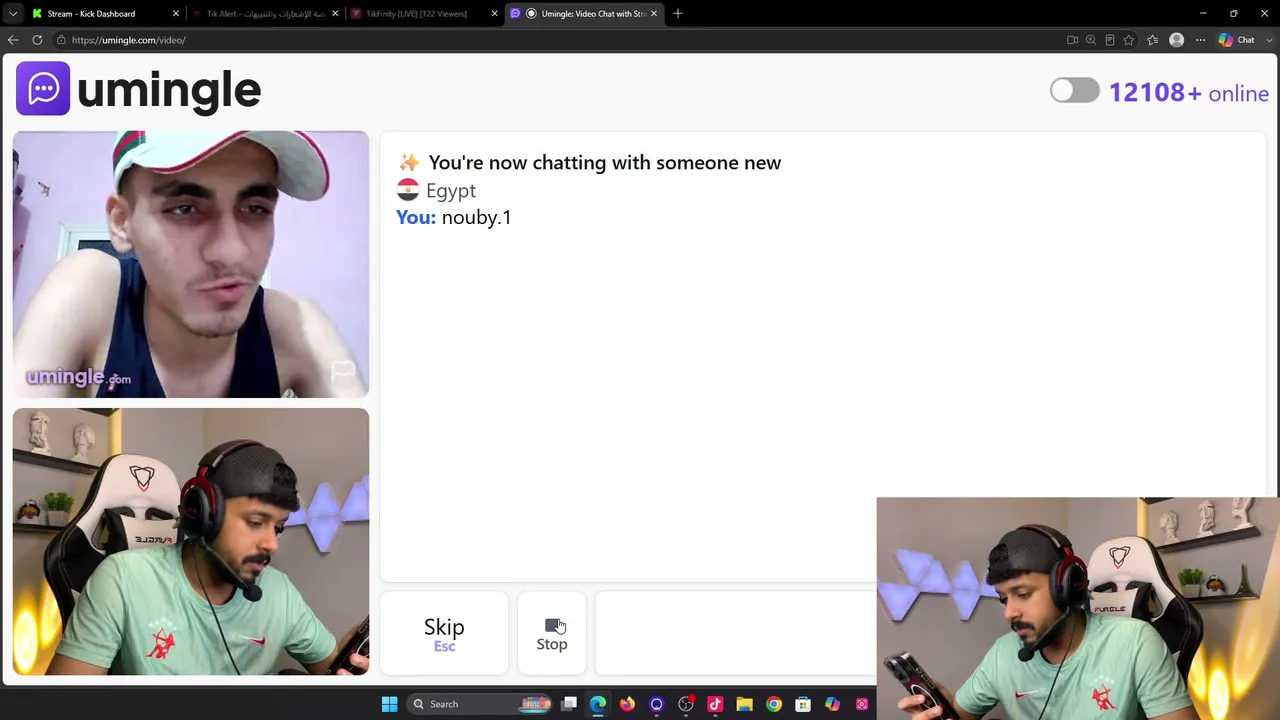Screen dimensions: 1280x720
Task: Open Microsoft Store from the taskbar
Action: tap(803, 704)
